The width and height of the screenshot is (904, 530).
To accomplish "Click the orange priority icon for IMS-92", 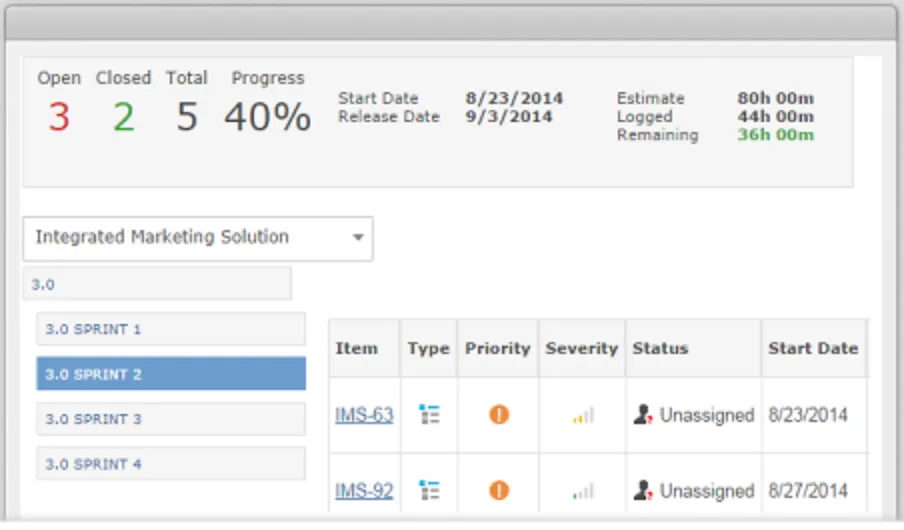I will tap(499, 491).
